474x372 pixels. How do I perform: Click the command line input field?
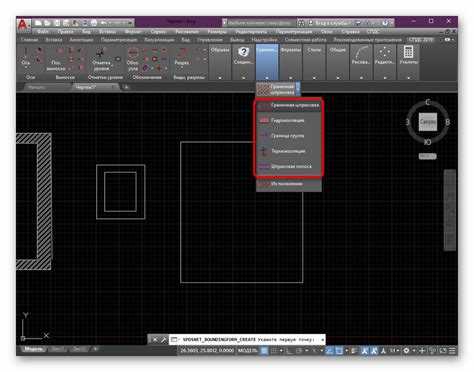(247, 340)
